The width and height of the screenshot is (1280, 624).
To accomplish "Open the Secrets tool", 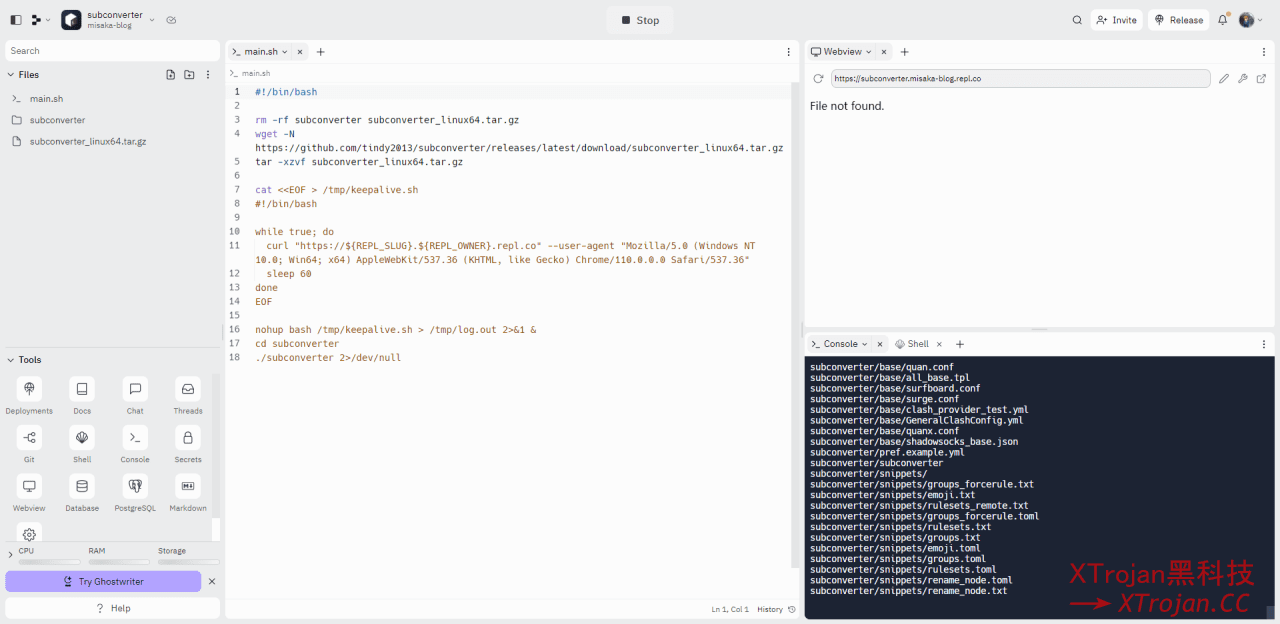I will click(187, 444).
